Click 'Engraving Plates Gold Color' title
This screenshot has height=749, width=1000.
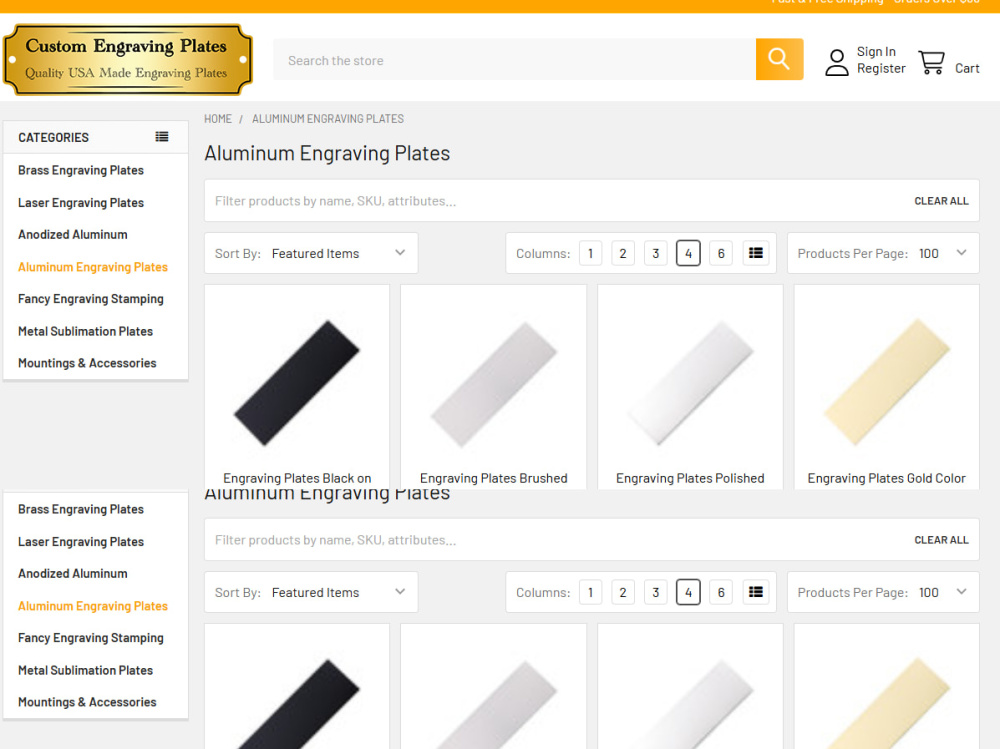[886, 478]
